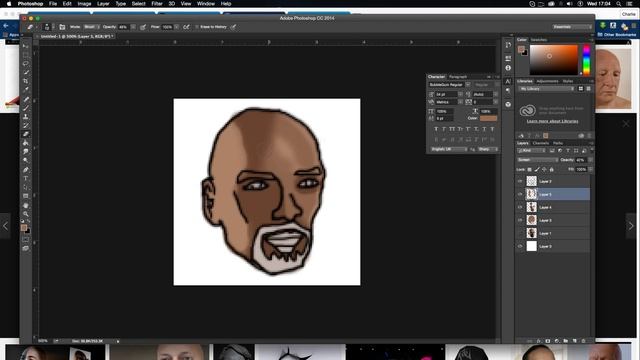
Task: Hide the white-filled bottom layer eye
Action: pyautogui.click(x=520, y=246)
